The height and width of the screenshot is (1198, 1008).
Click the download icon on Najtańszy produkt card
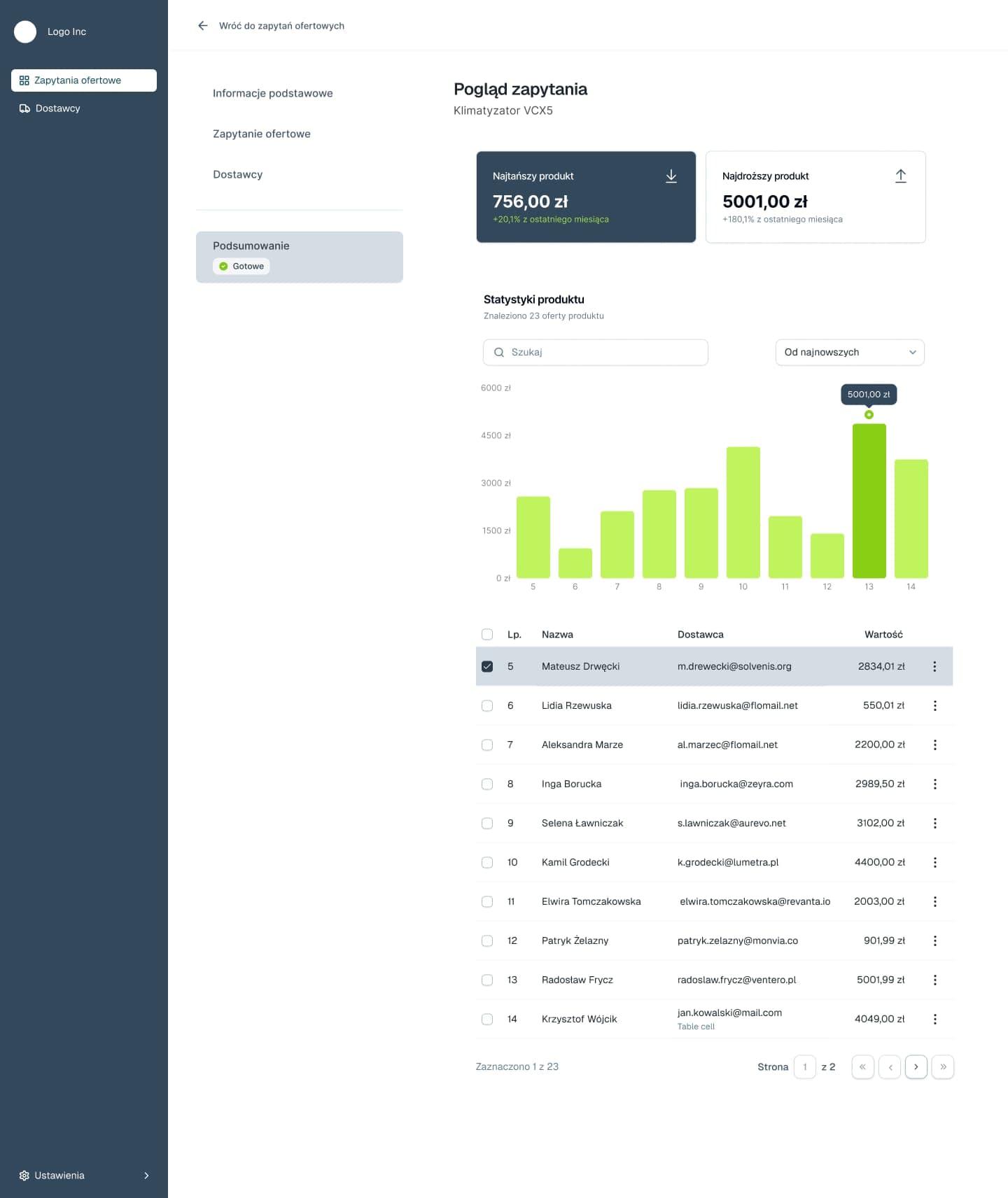click(x=671, y=176)
